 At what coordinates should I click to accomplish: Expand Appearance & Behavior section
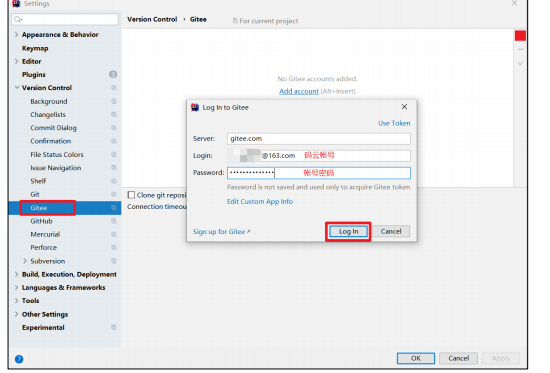(x=16, y=34)
